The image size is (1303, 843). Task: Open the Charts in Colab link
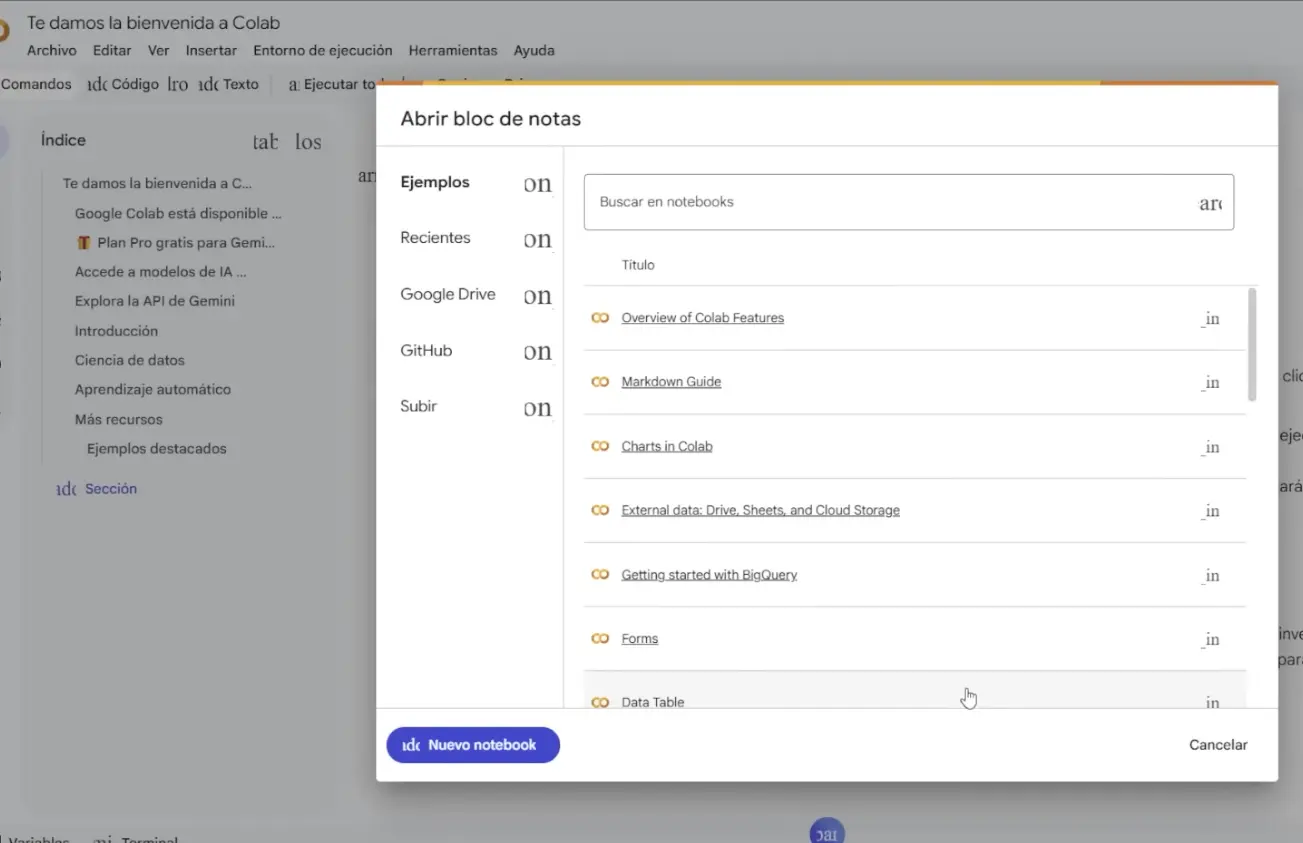tap(667, 446)
